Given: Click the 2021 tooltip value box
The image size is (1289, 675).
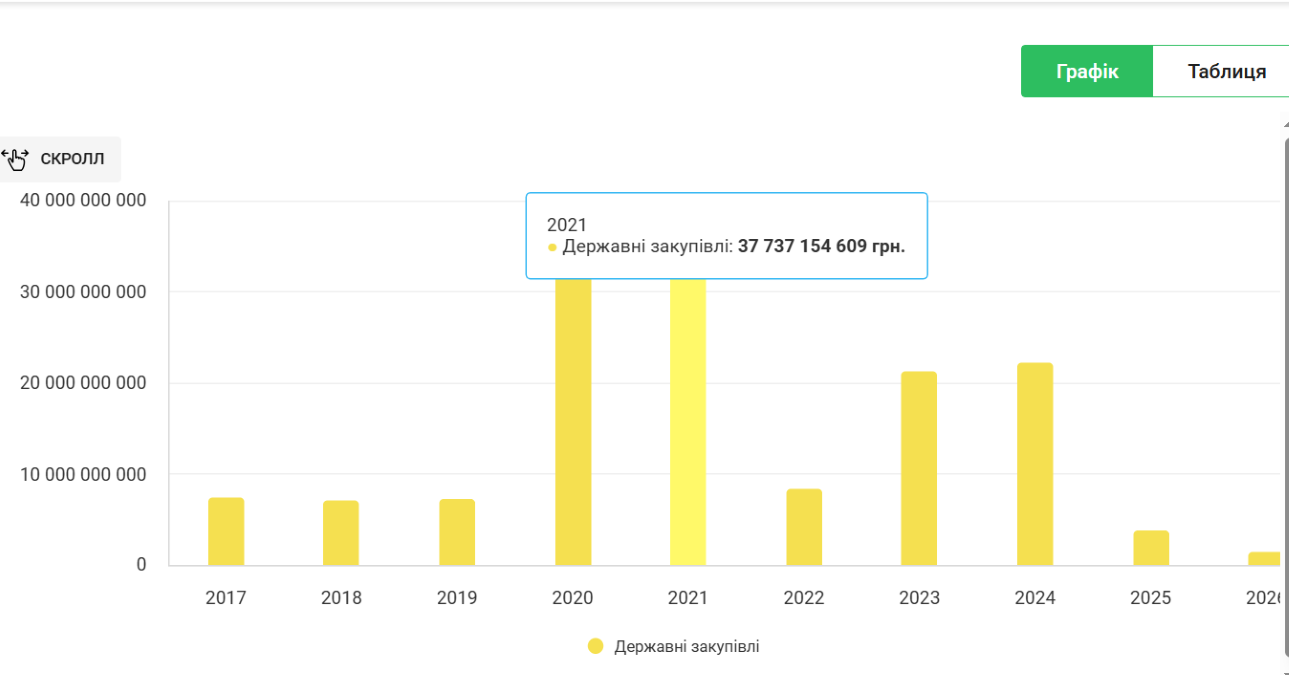Looking at the screenshot, I should [x=727, y=236].
